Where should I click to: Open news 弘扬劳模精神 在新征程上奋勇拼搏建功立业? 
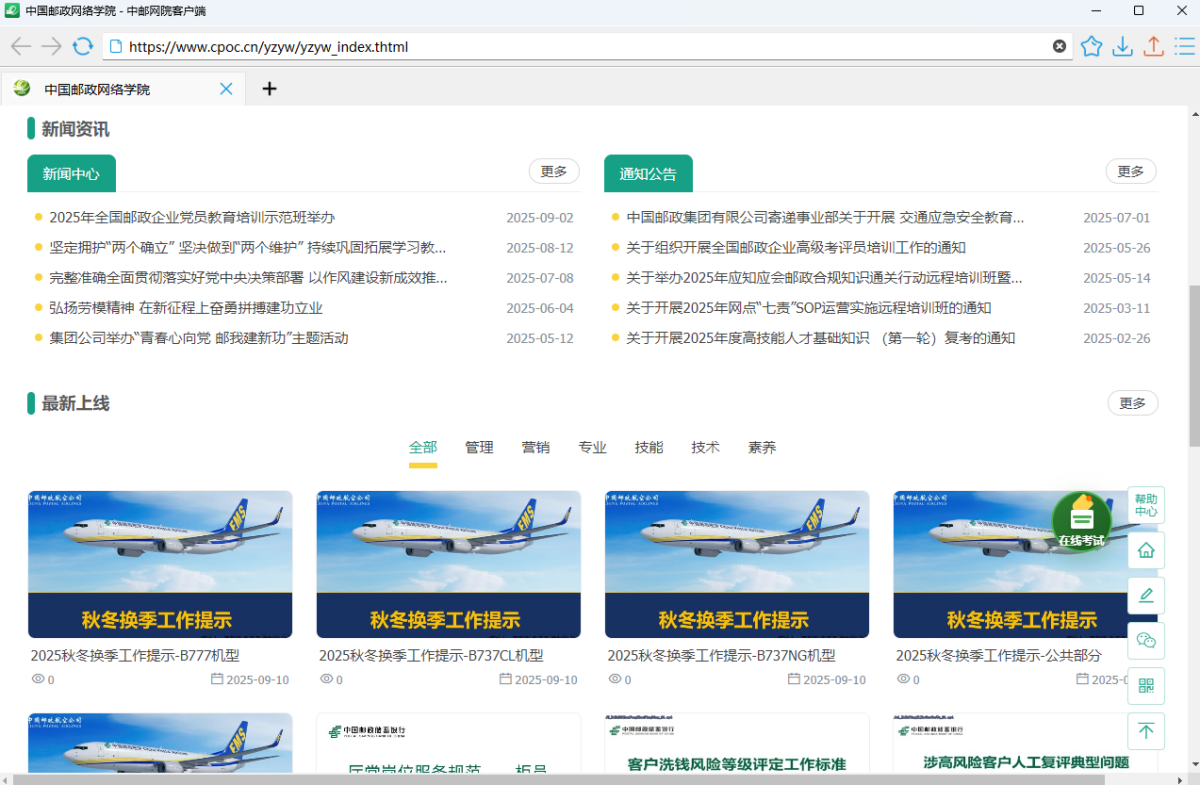186,308
